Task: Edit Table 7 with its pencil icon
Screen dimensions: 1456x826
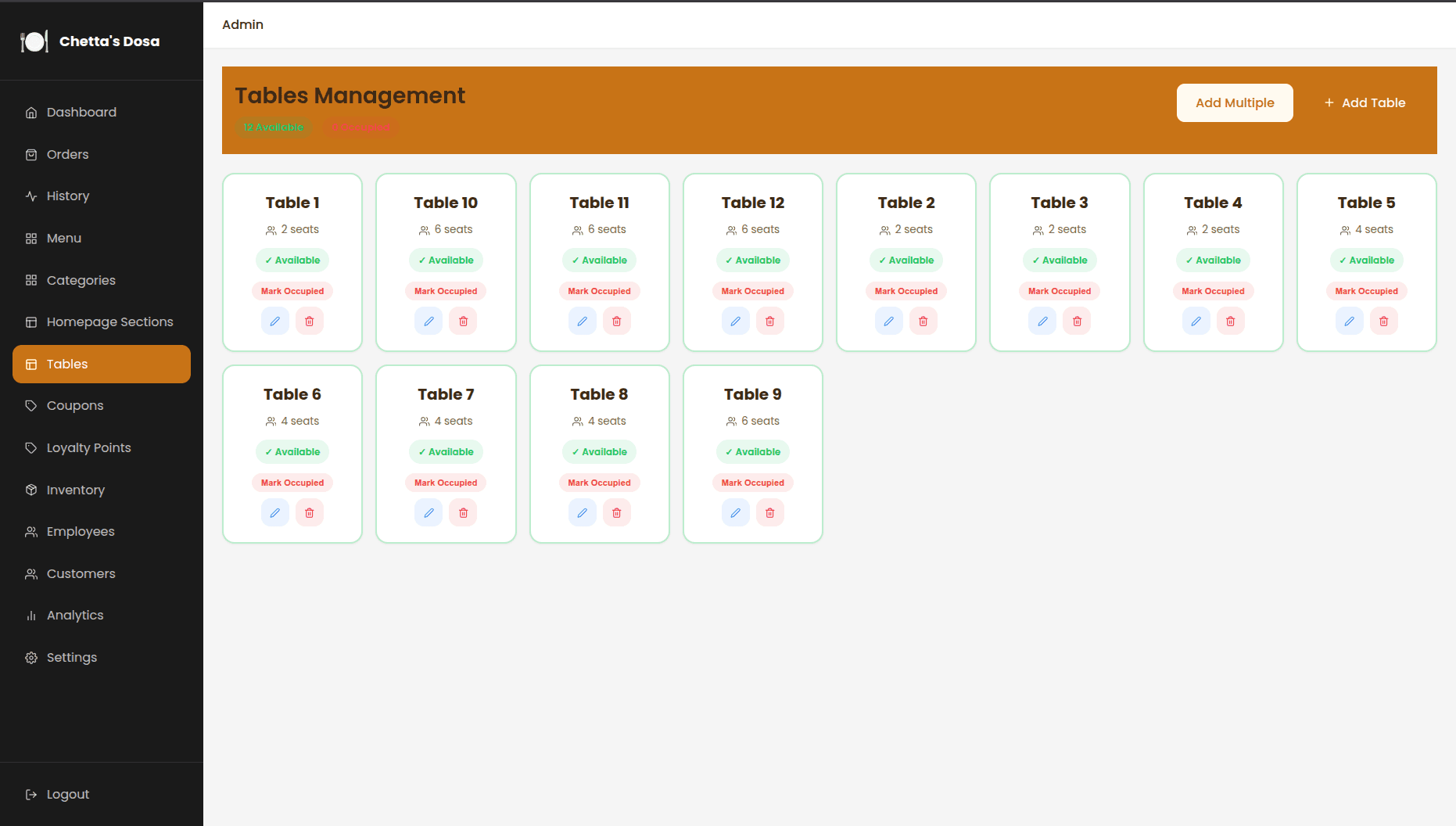Action: click(429, 513)
